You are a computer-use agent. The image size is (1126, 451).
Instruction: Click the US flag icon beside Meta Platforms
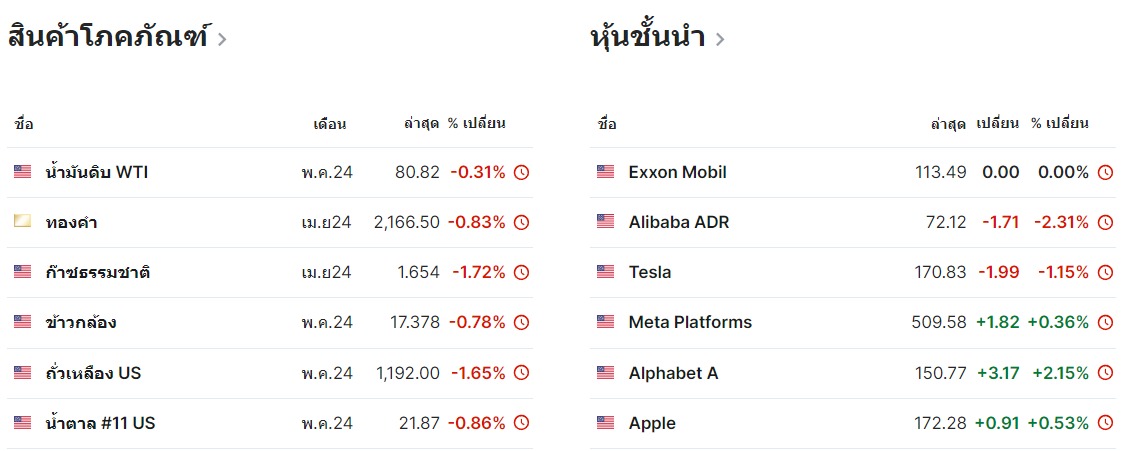[605, 322]
